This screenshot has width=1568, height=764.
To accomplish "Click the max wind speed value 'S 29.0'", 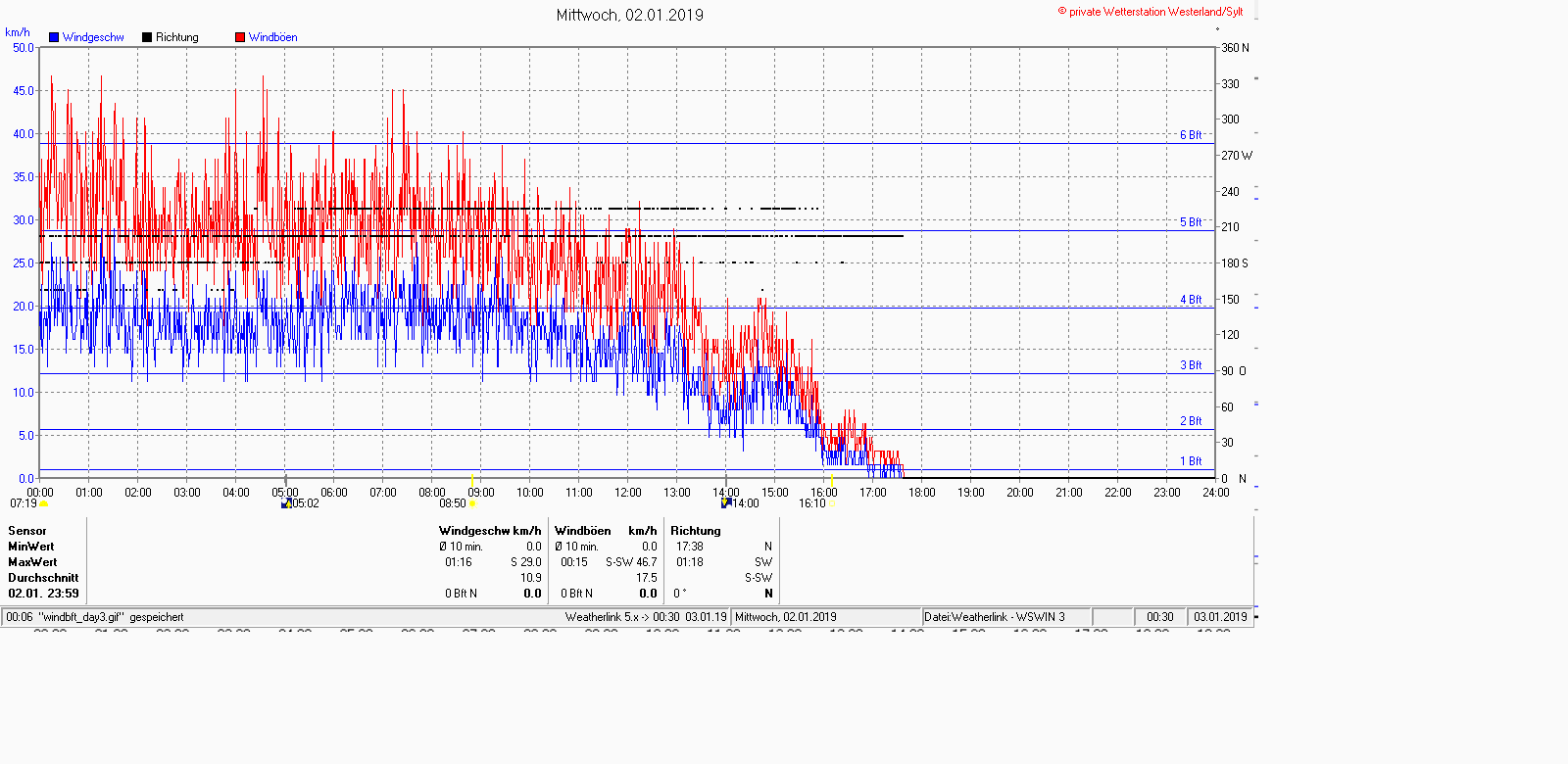I will tap(526, 562).
